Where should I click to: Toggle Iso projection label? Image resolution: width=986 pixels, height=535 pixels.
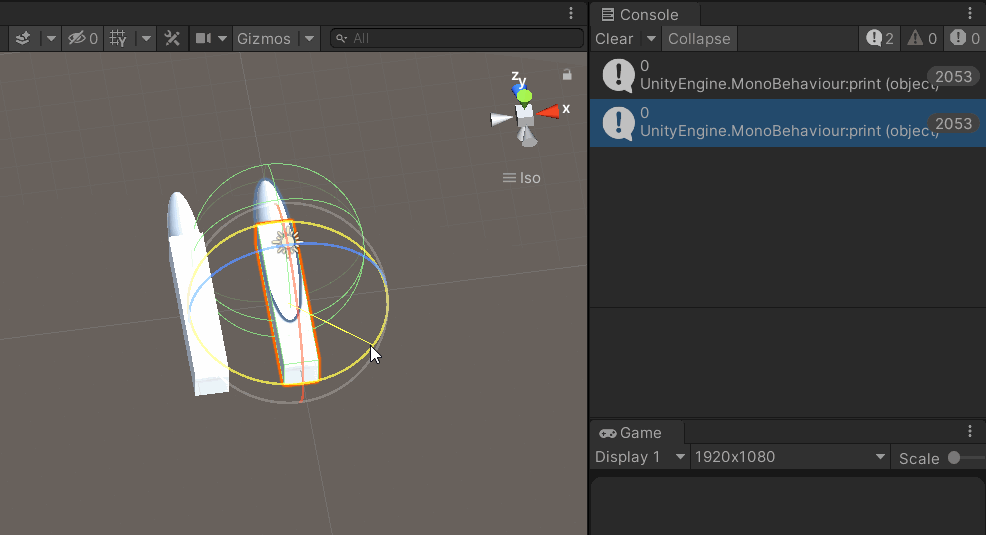click(x=522, y=178)
